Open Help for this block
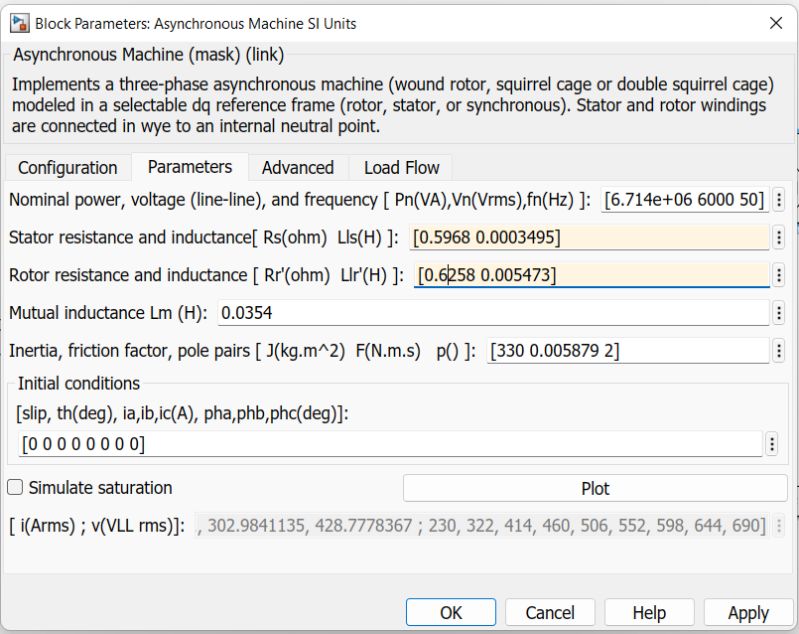 pyautogui.click(x=649, y=612)
